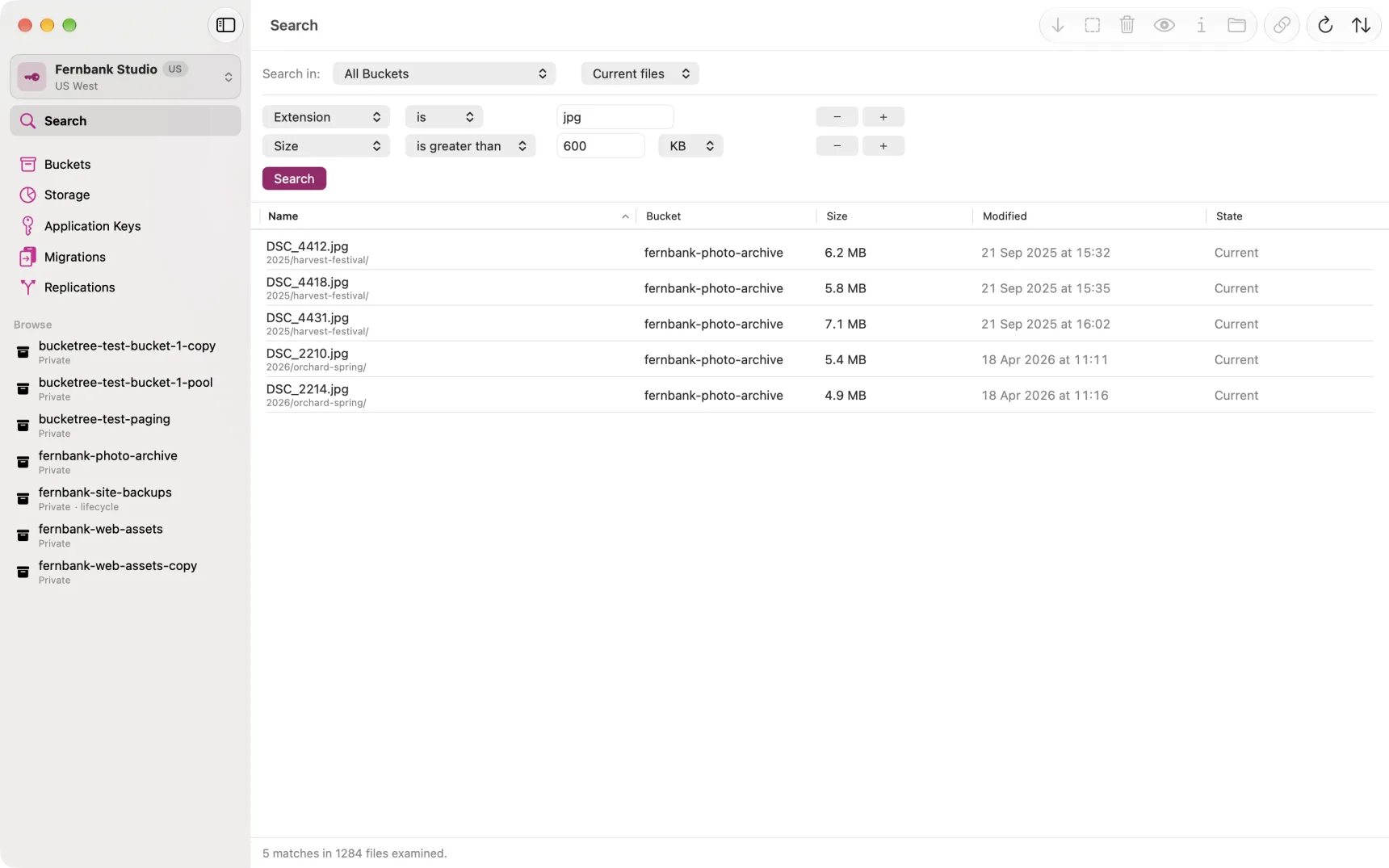Open the 'is greater than' dropdown
This screenshot has width=1389, height=868.
(x=470, y=146)
